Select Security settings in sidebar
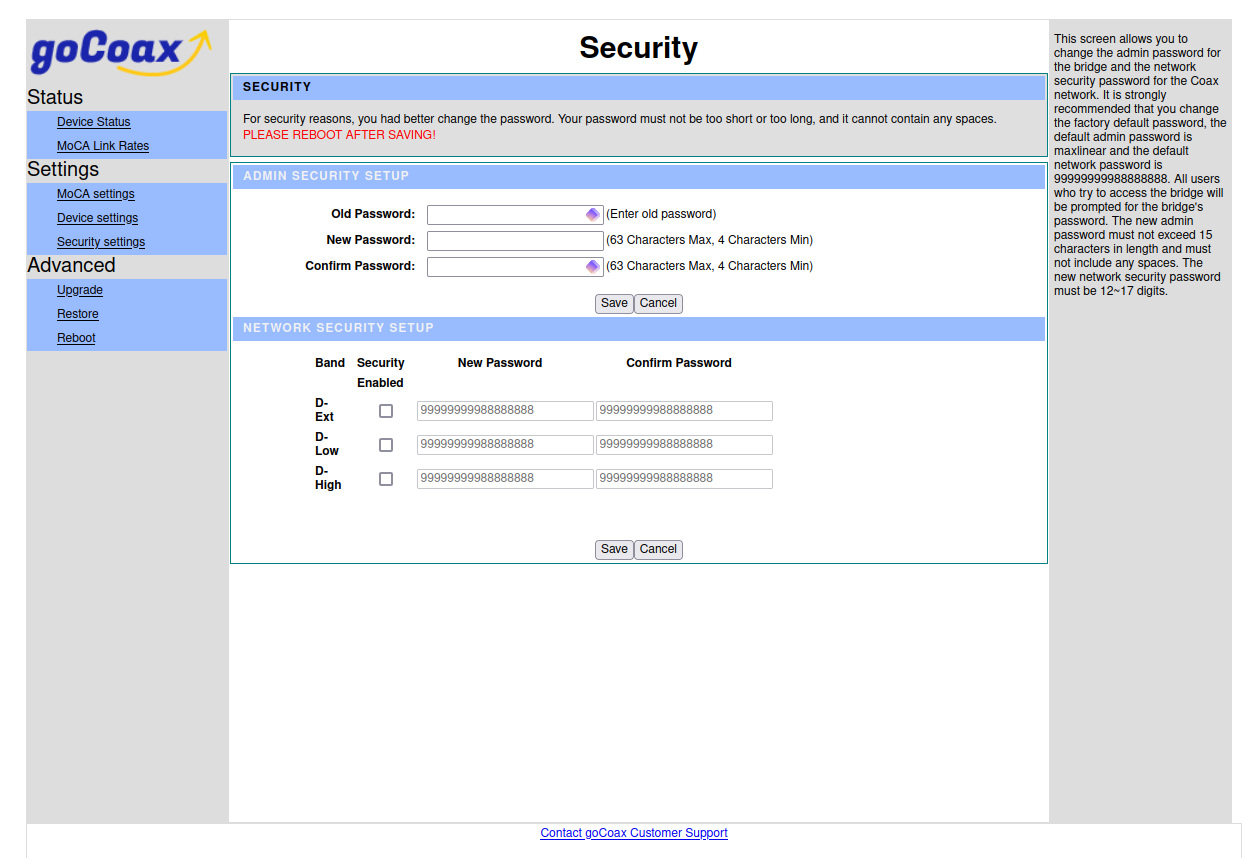The height and width of the screenshot is (858, 1246). pyautogui.click(x=101, y=242)
